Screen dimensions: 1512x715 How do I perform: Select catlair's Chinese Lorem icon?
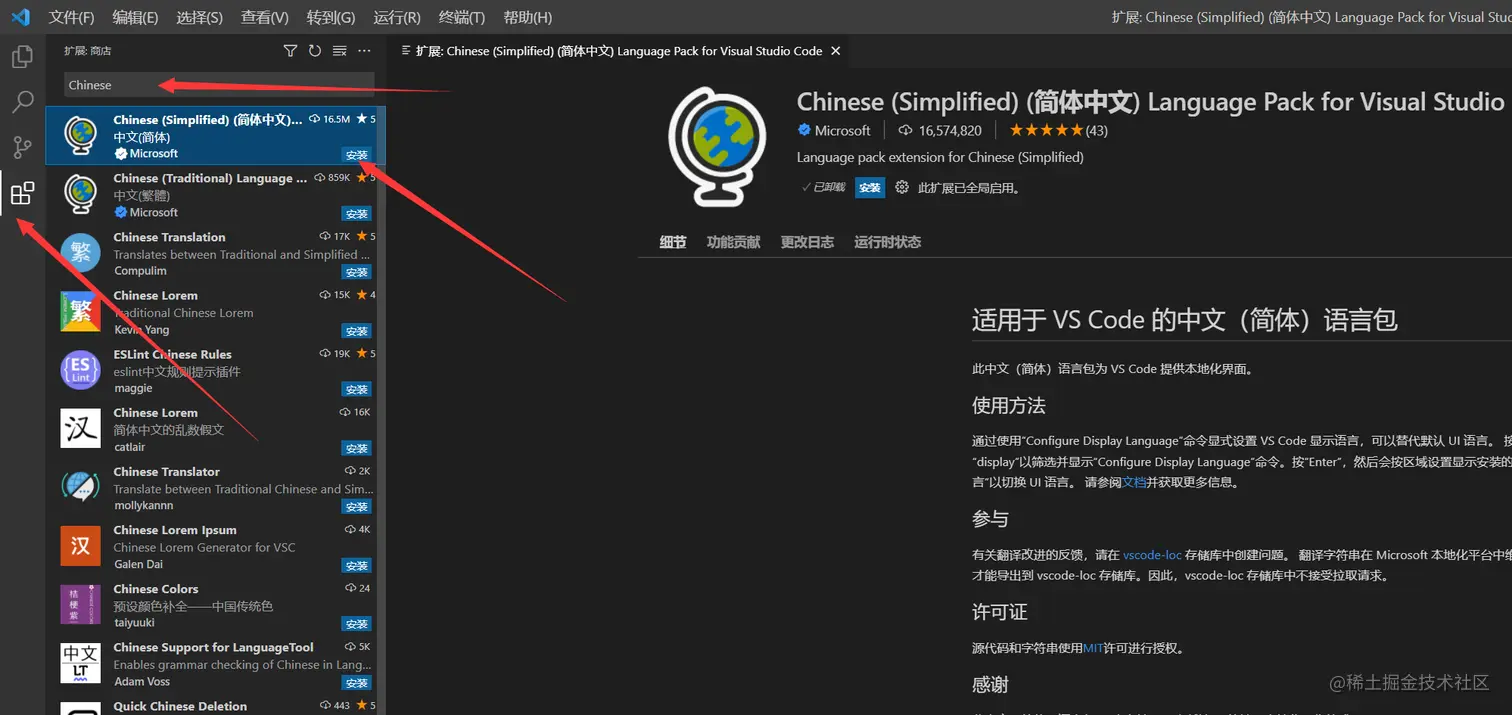[x=80, y=429]
